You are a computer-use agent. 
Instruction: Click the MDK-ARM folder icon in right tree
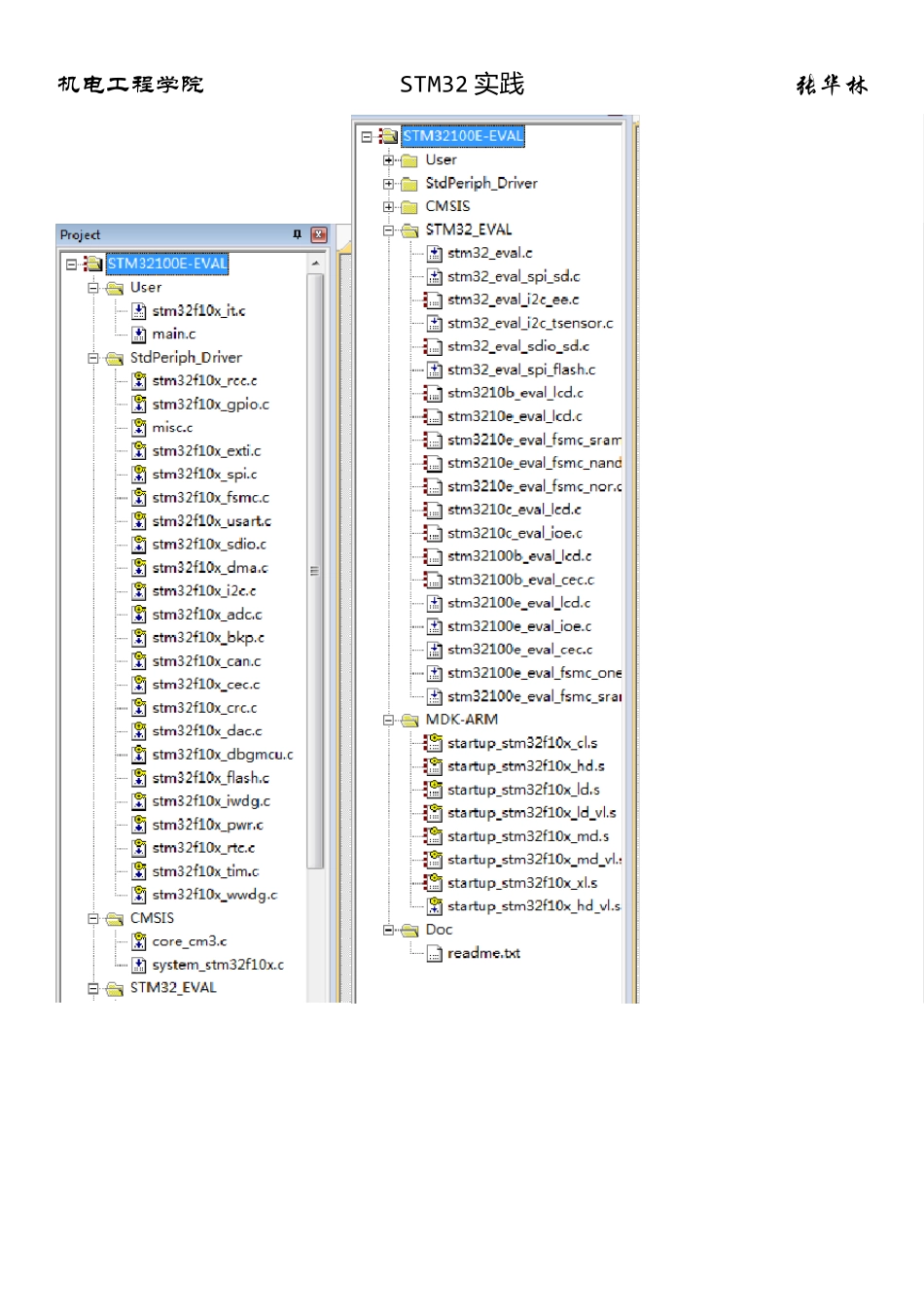[x=409, y=721]
